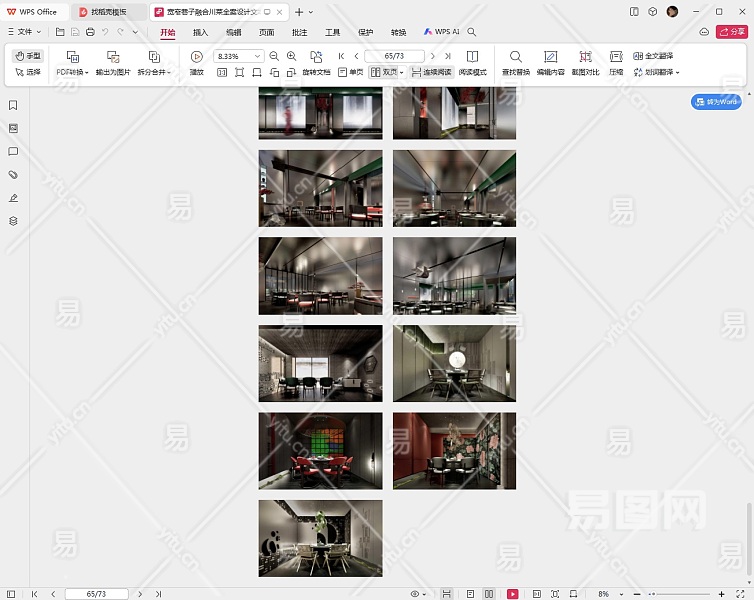754x600 pixels.
Task: Click the 旋转文档 rotate document icon
Action: pyautogui.click(x=316, y=57)
